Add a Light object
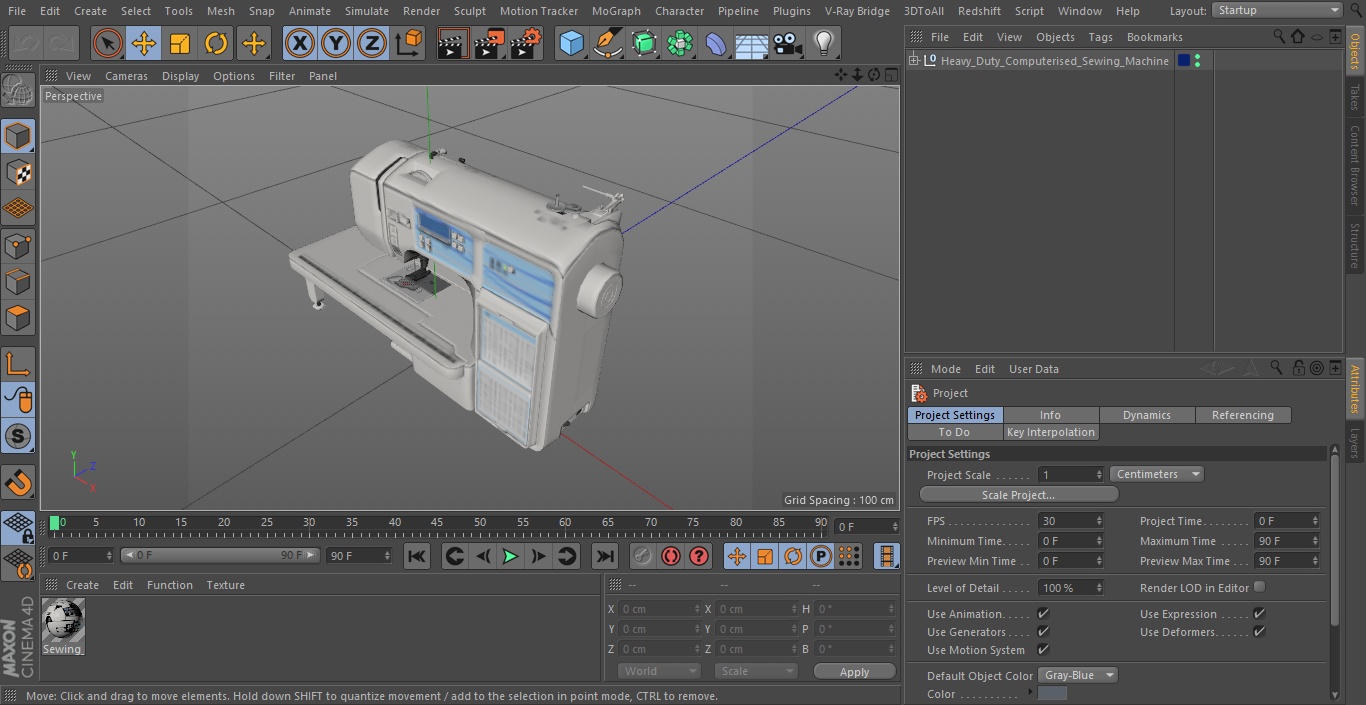This screenshot has width=1366, height=705. 823,43
